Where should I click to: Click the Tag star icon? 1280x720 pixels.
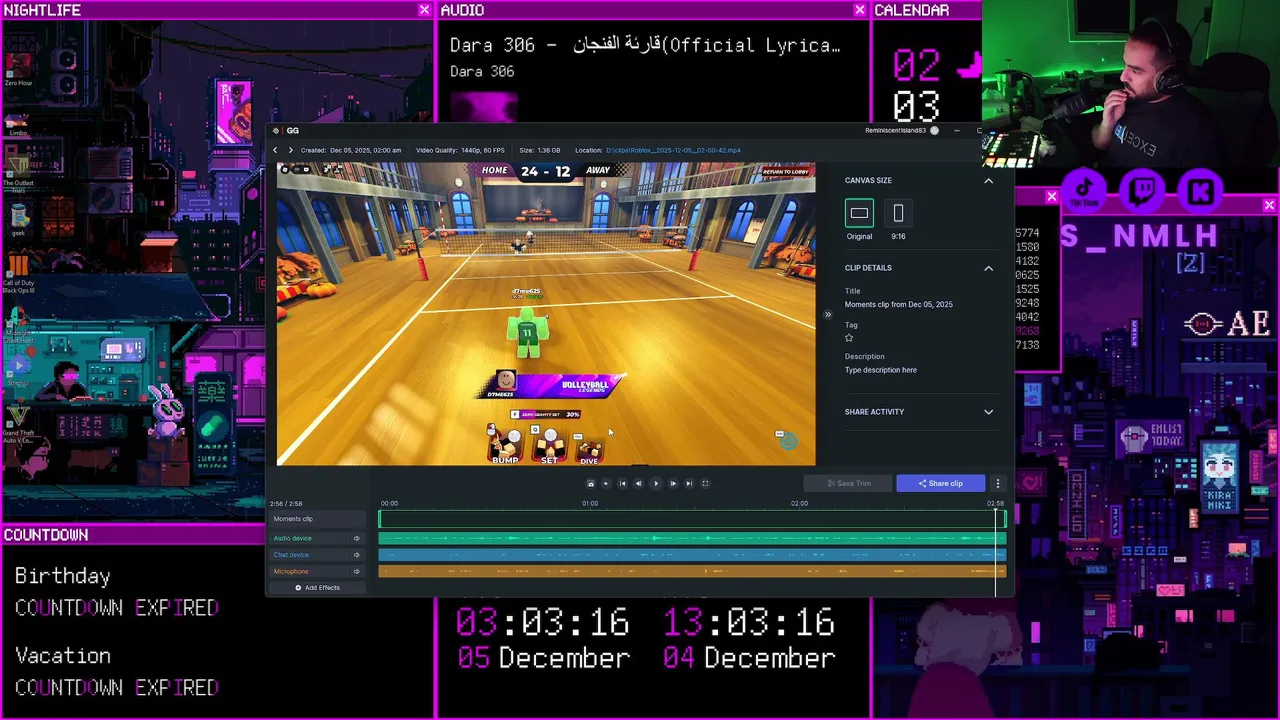click(849, 338)
